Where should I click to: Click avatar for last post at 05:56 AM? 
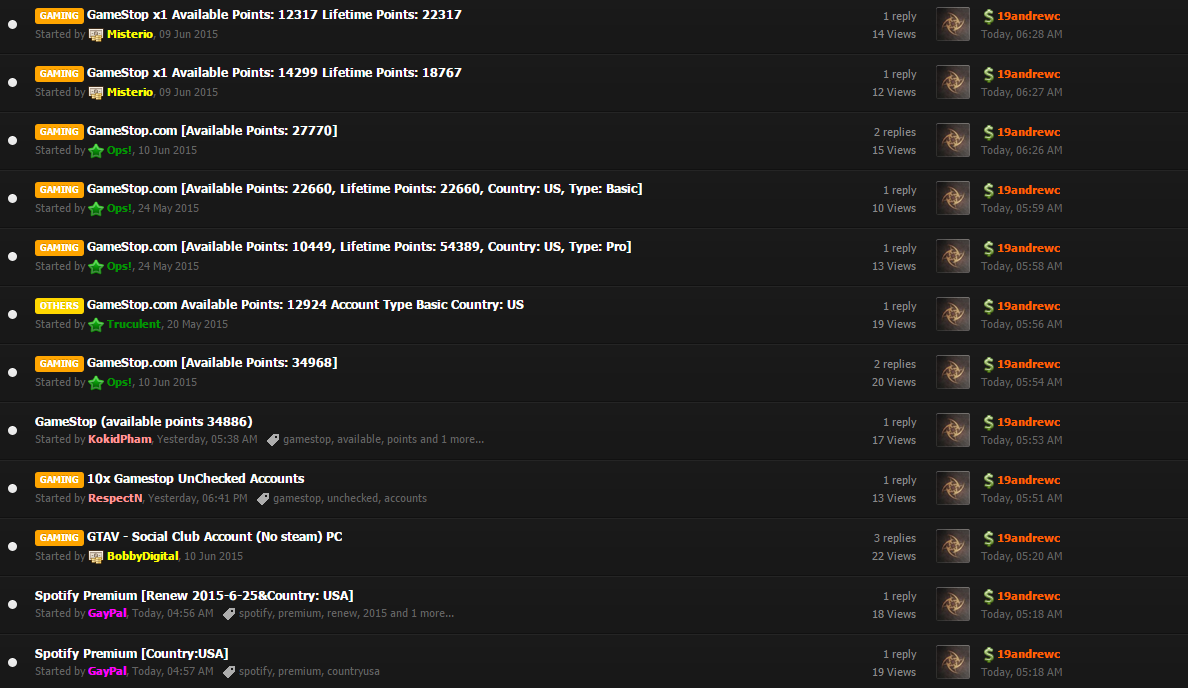tap(953, 314)
